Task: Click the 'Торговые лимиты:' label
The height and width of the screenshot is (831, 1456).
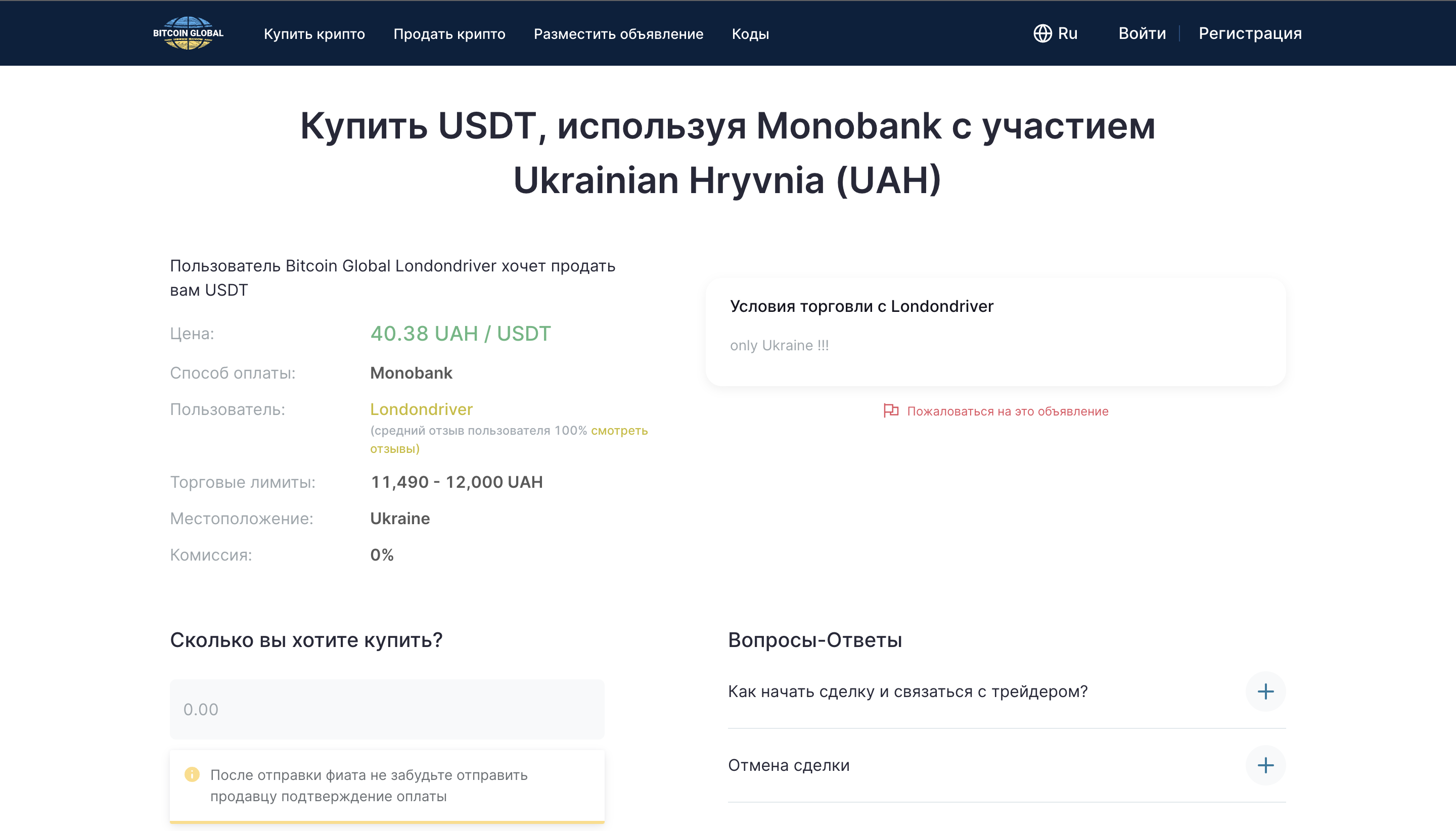Action: (x=243, y=482)
